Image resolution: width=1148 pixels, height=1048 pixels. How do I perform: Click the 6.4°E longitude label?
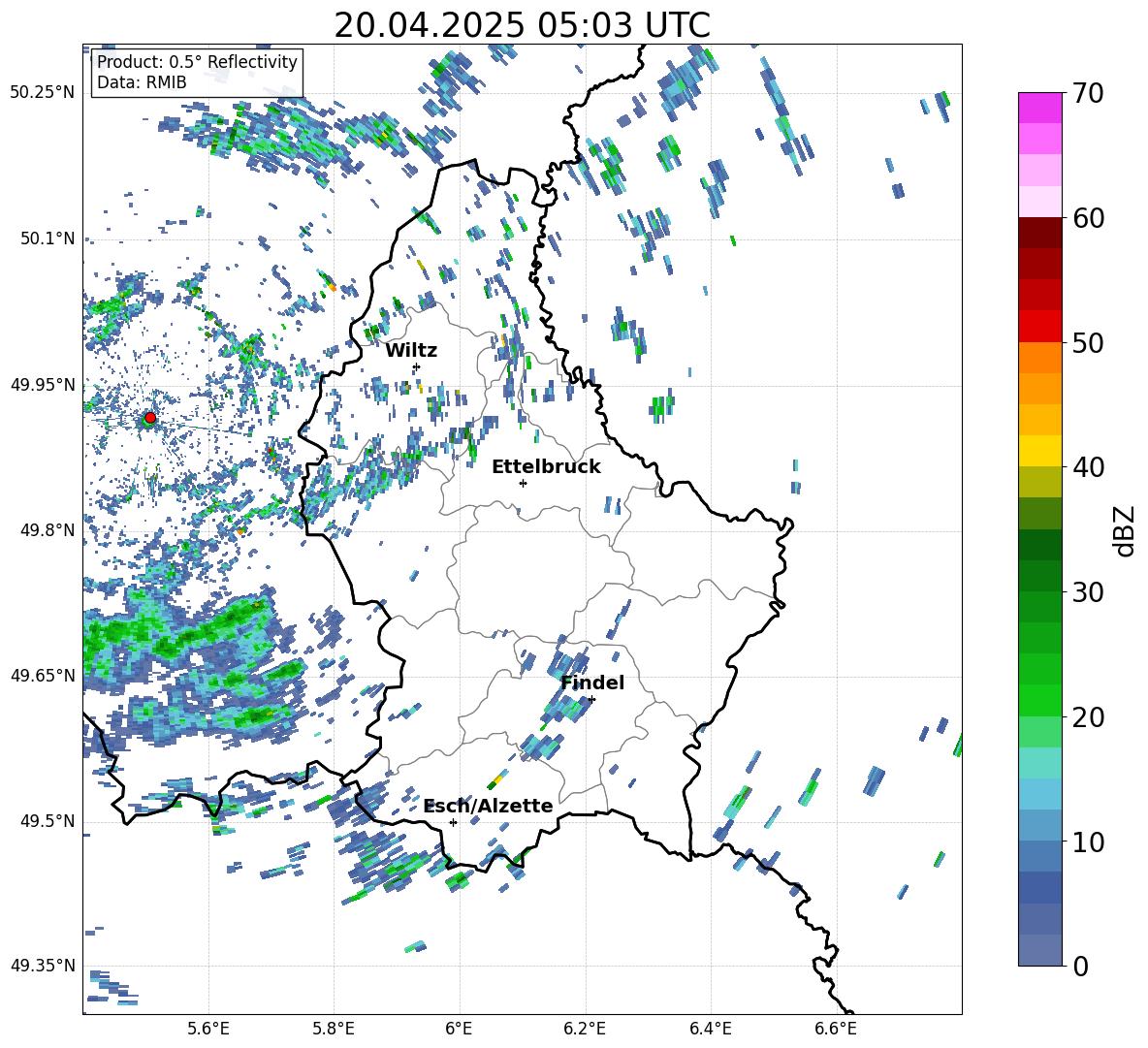[710, 1029]
